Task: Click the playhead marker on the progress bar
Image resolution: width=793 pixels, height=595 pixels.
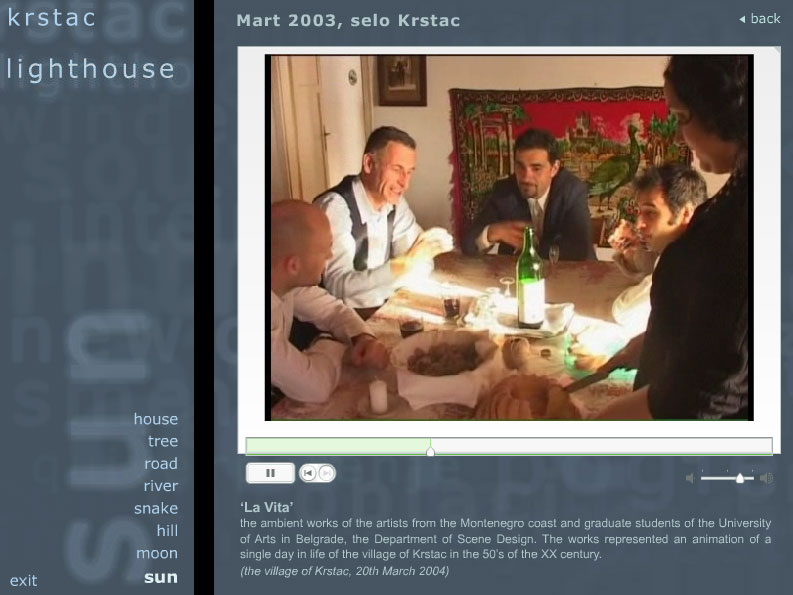Action: [430, 451]
